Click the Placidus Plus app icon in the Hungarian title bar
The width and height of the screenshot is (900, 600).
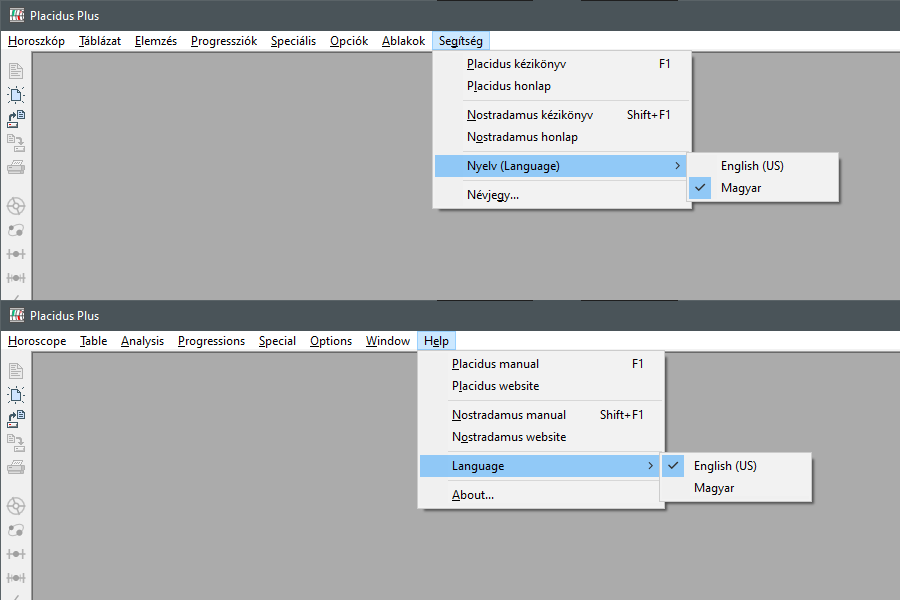17,16
